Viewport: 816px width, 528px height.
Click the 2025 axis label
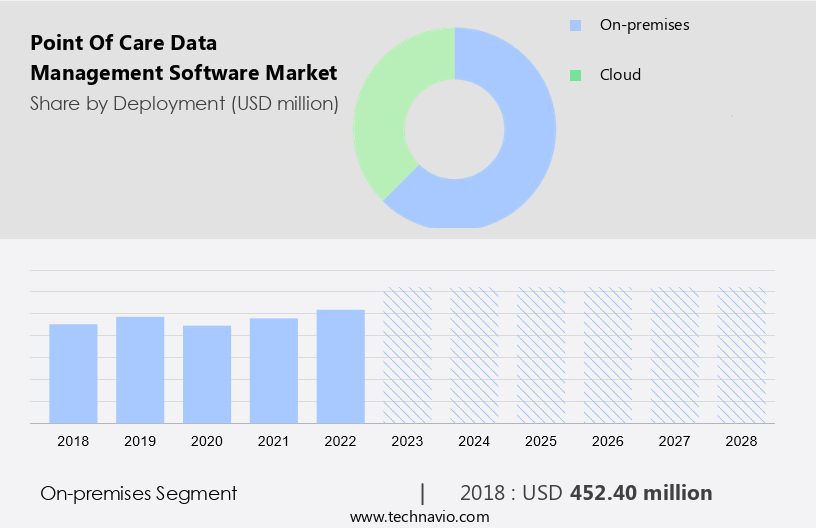tap(541, 441)
